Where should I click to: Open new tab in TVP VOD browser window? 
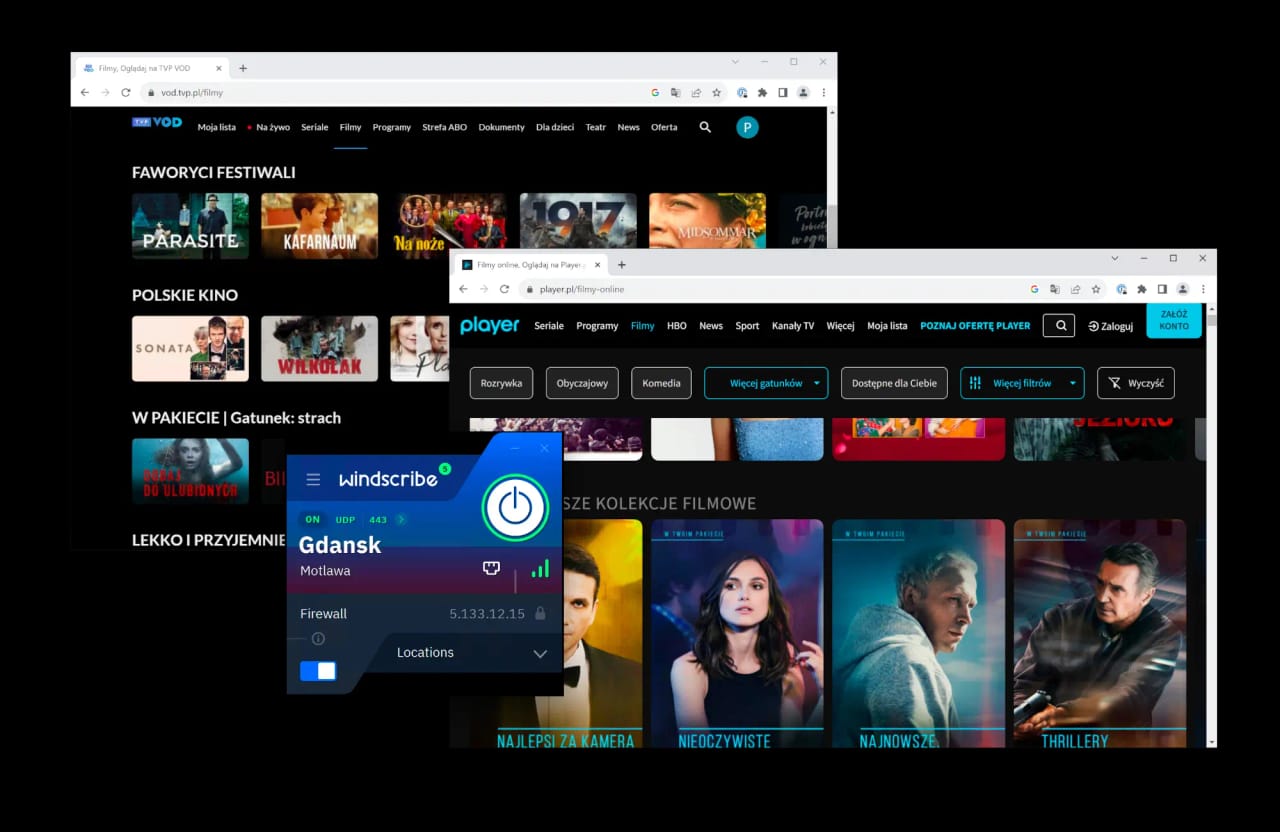click(x=242, y=68)
